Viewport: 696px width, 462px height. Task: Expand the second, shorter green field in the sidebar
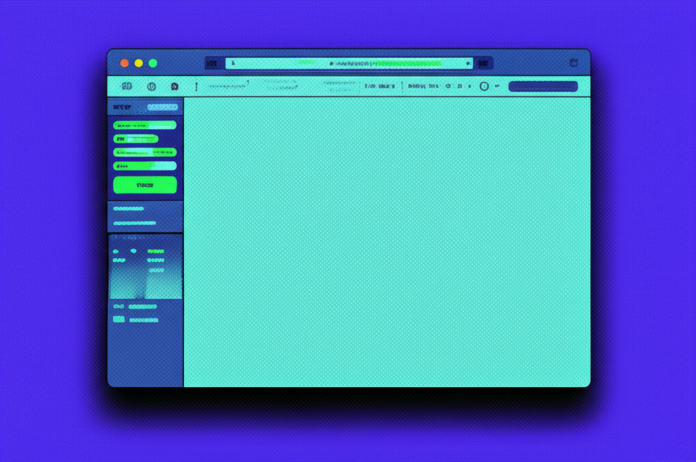pyautogui.click(x=136, y=139)
